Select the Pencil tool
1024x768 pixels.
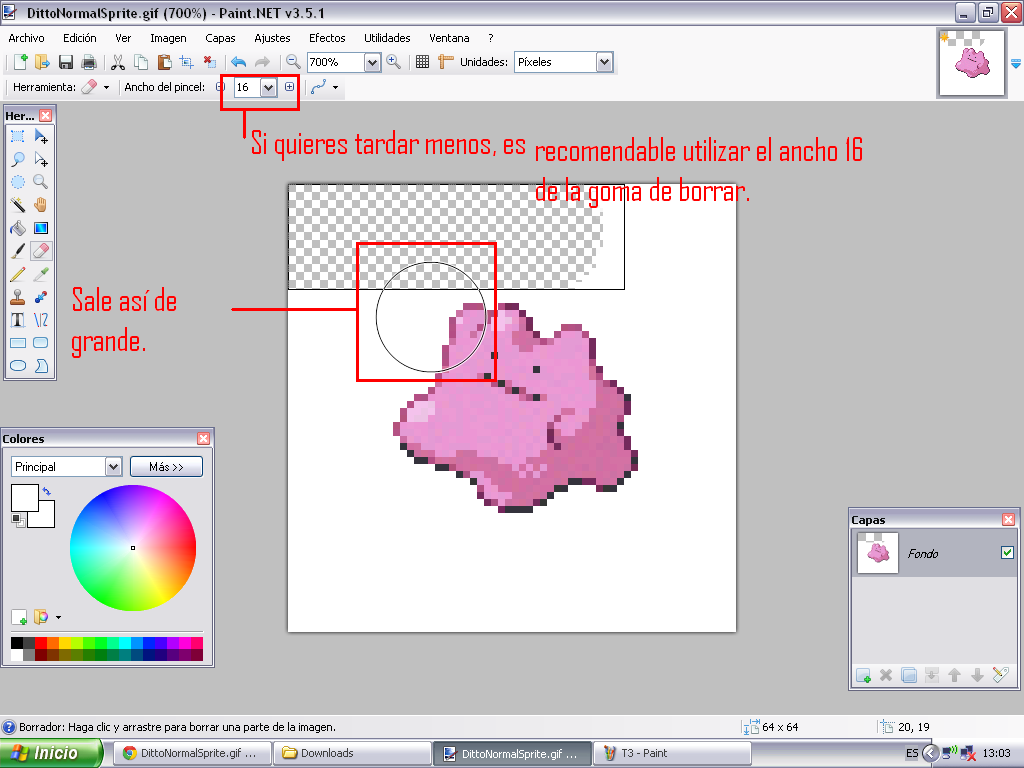[18, 274]
